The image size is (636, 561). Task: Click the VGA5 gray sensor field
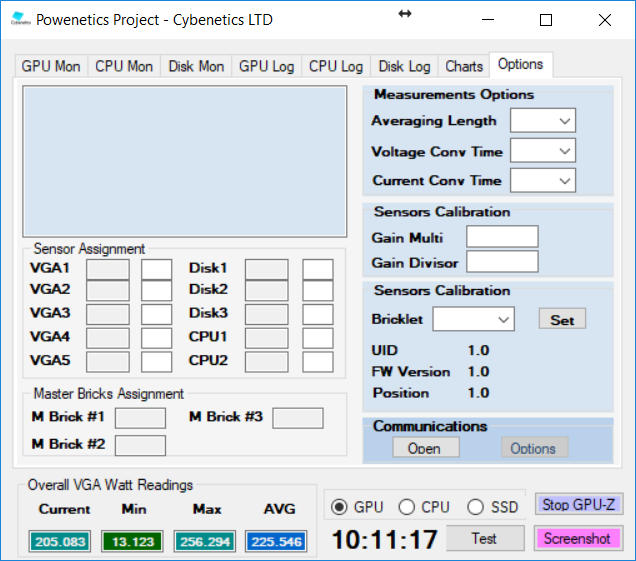coord(108,362)
